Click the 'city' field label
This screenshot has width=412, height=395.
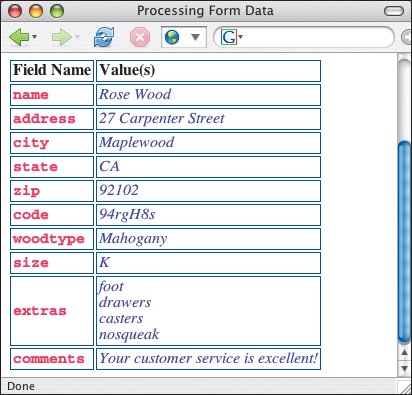(31, 143)
